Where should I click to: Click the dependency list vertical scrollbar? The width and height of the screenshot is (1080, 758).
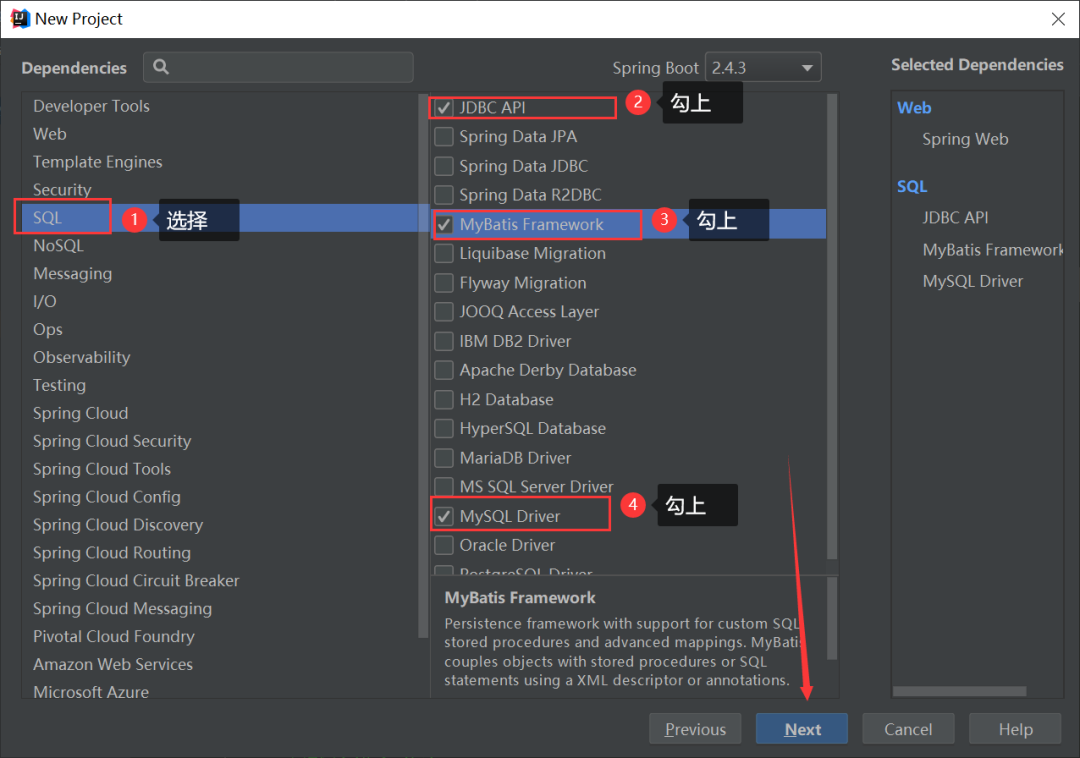click(831, 327)
